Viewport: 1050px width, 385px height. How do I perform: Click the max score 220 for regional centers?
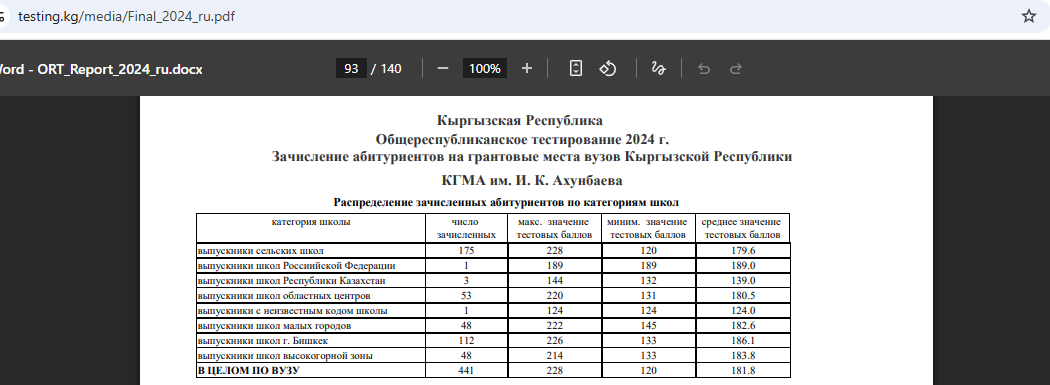tap(554, 295)
